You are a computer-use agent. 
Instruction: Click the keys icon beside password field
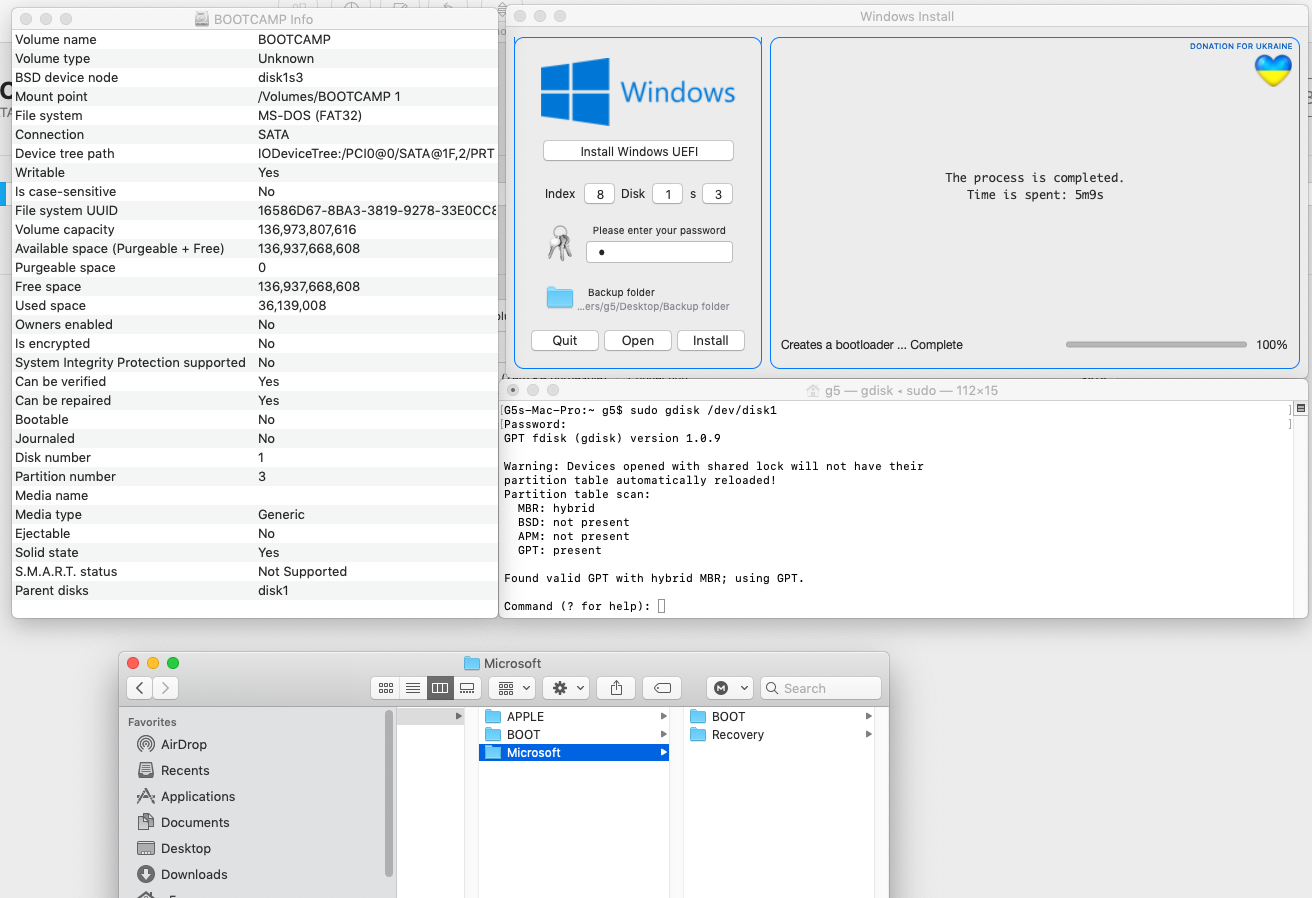560,243
